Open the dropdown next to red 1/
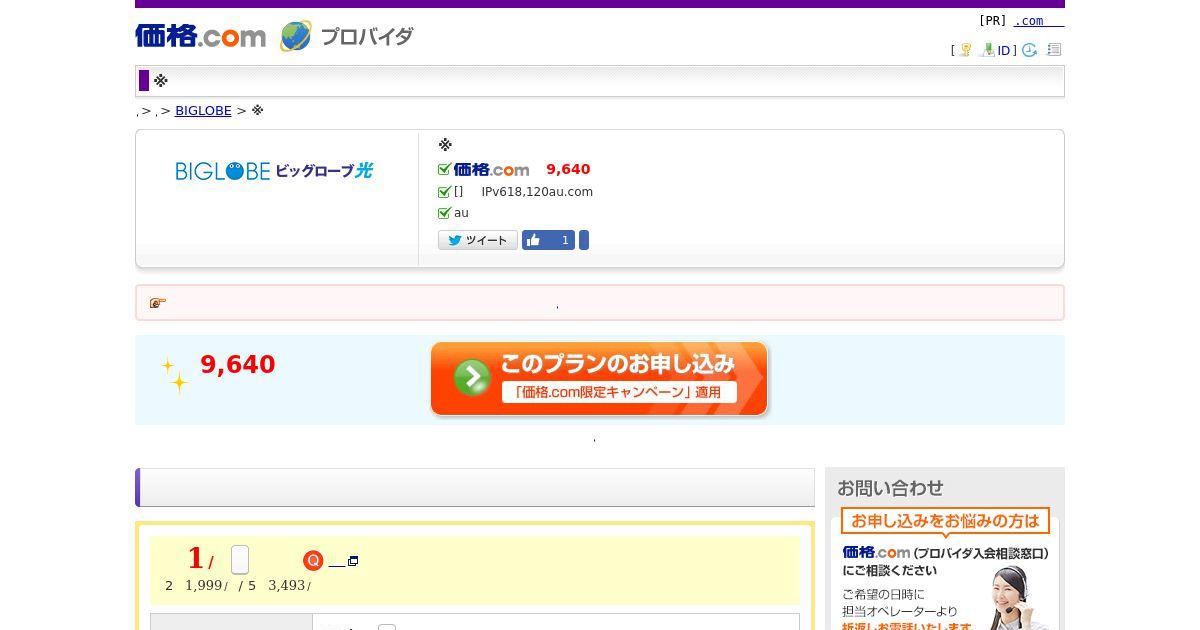This screenshot has height=630, width=1200. pyautogui.click(x=240, y=560)
